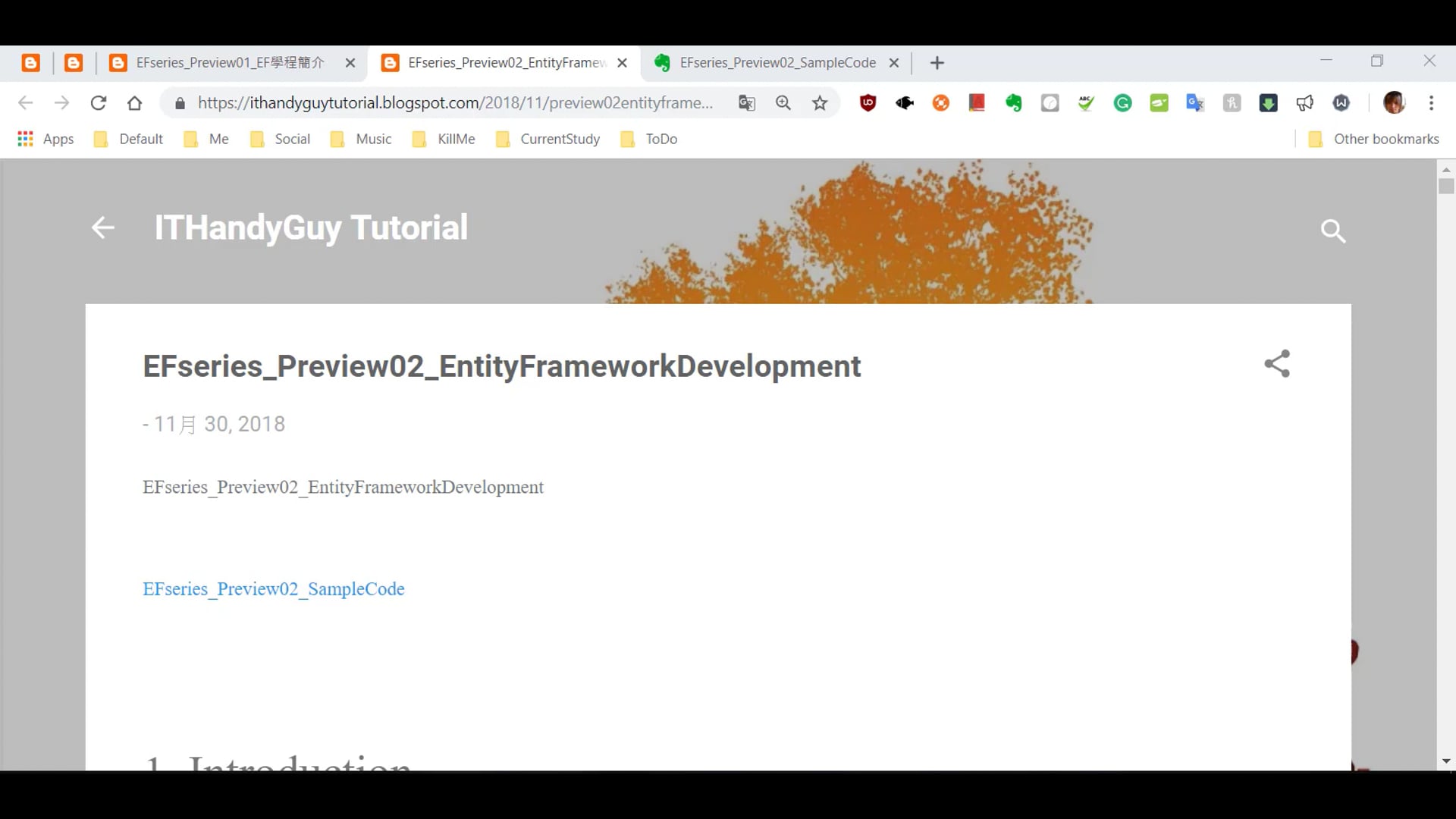The image size is (1456, 819).
Task: Open the EFseries_Preview02_SampleCode link
Action: pyautogui.click(x=273, y=589)
